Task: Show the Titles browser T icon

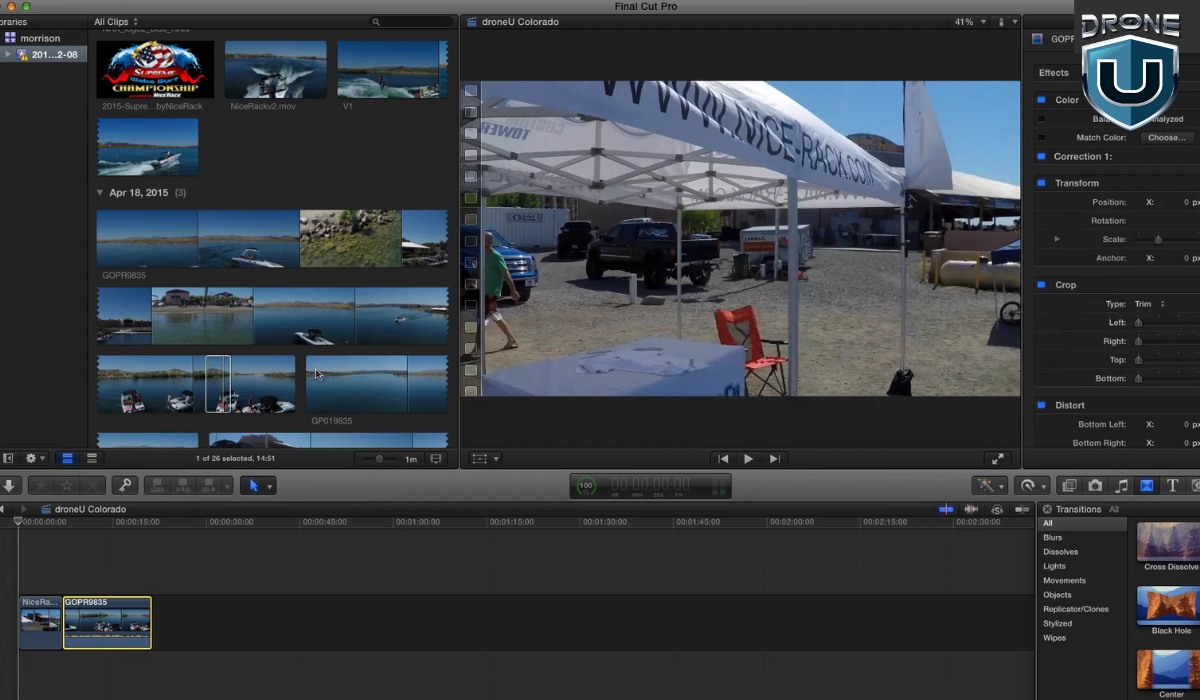Action: pyautogui.click(x=1173, y=486)
